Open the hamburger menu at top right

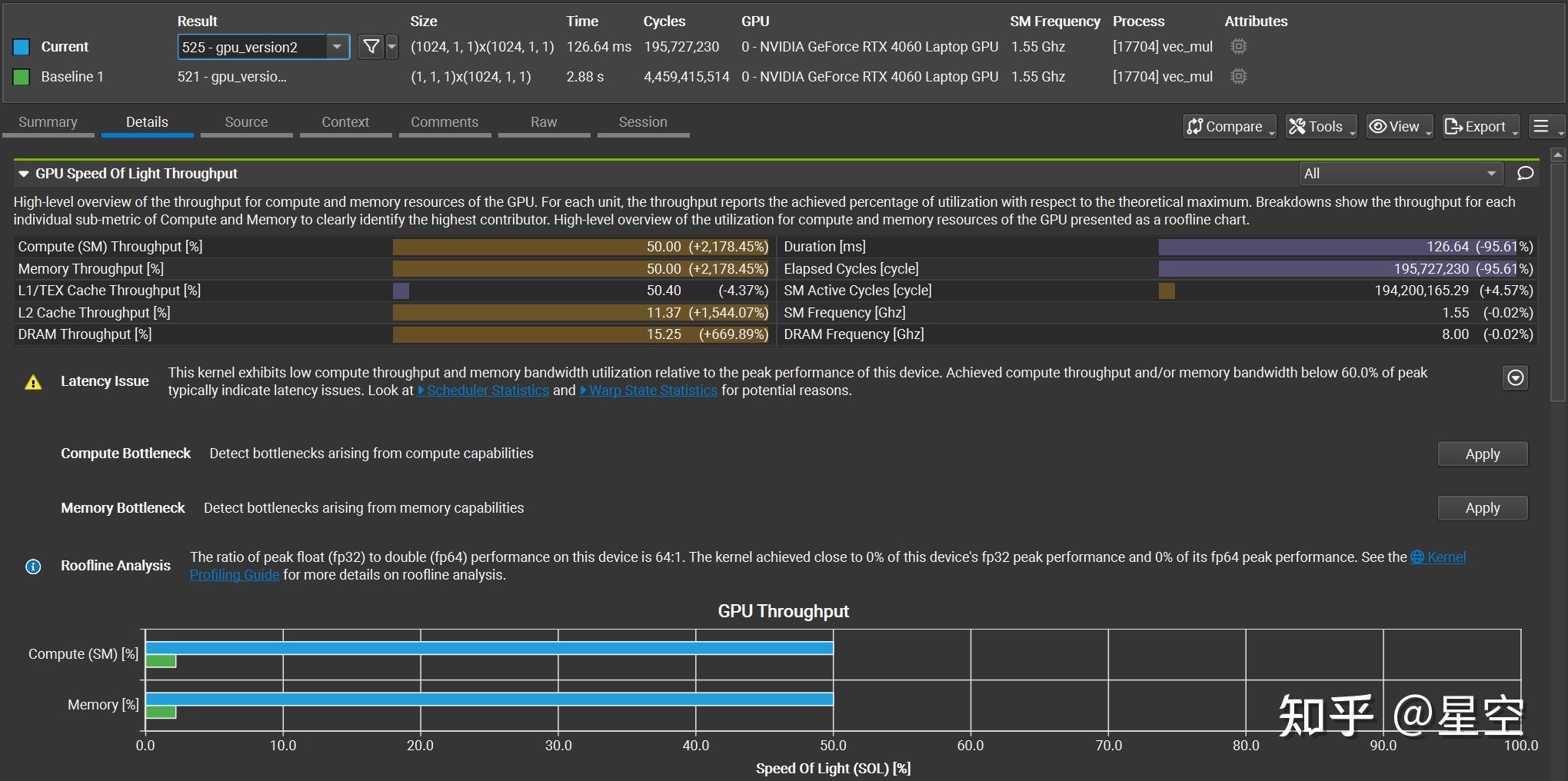click(x=1543, y=126)
